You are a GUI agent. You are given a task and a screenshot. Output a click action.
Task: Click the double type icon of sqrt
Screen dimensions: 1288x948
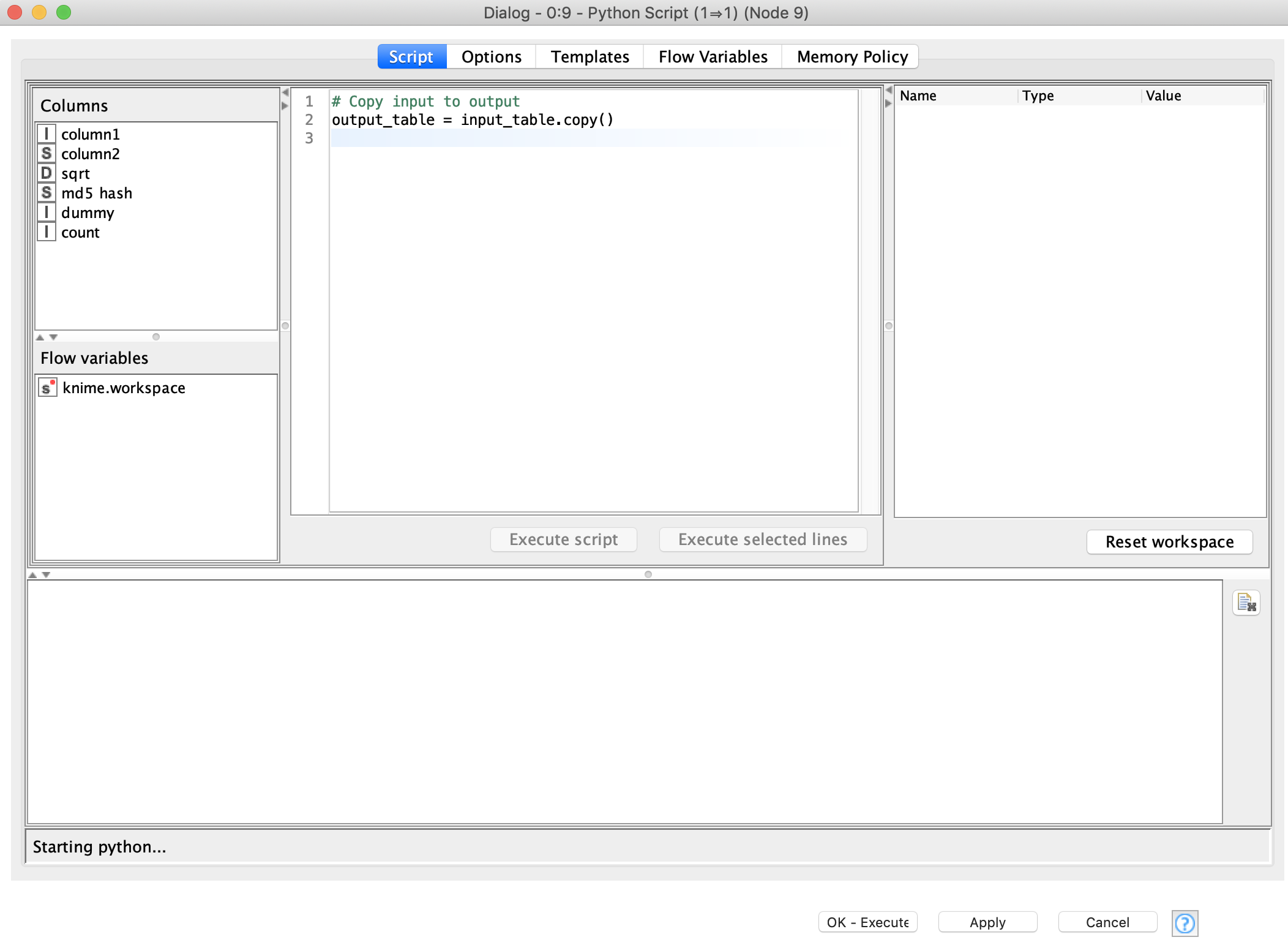click(x=47, y=173)
